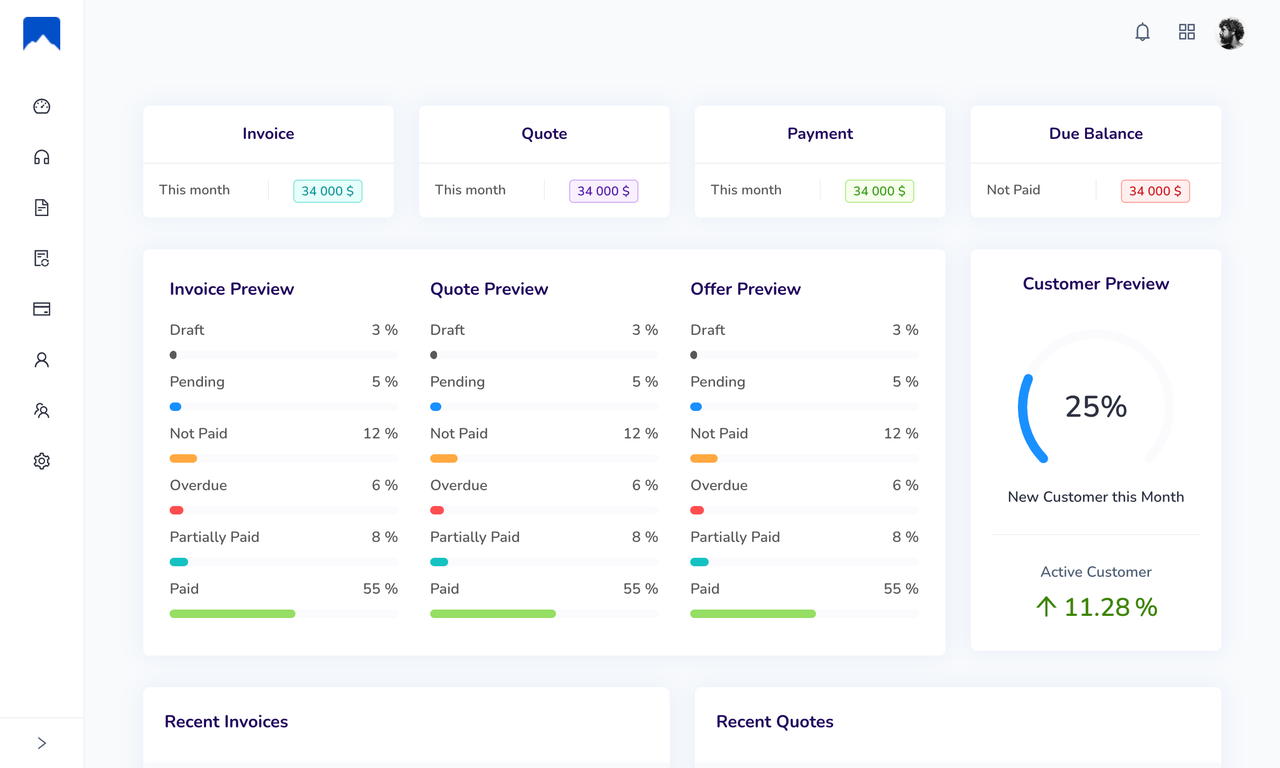Click Pending label in Offer Preview
The image size is (1280, 768).
point(718,382)
